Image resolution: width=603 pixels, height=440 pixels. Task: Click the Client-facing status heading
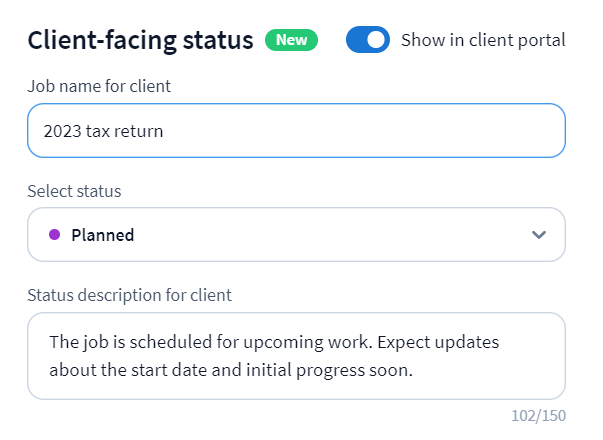click(140, 40)
